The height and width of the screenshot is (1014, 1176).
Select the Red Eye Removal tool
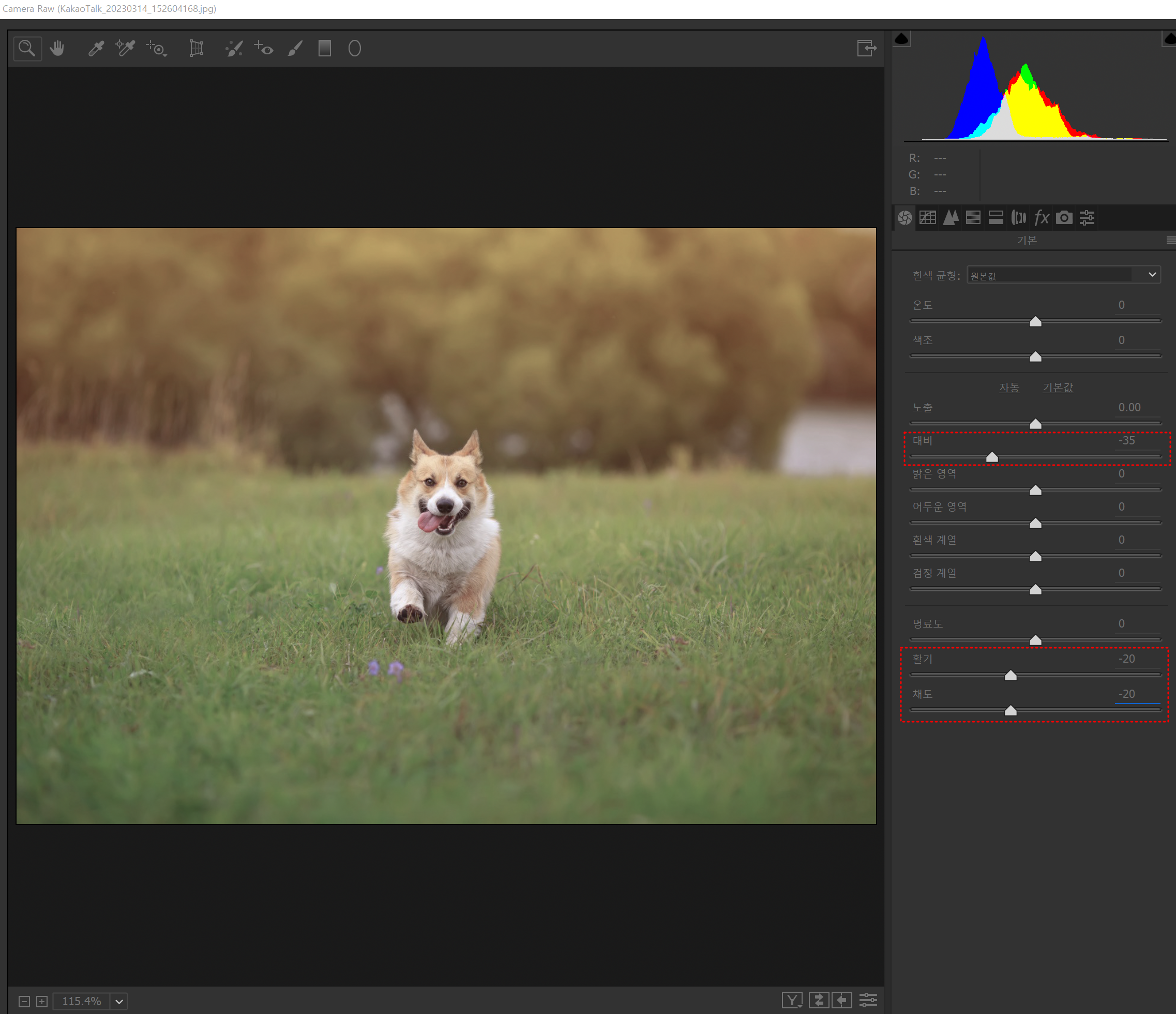(263, 48)
